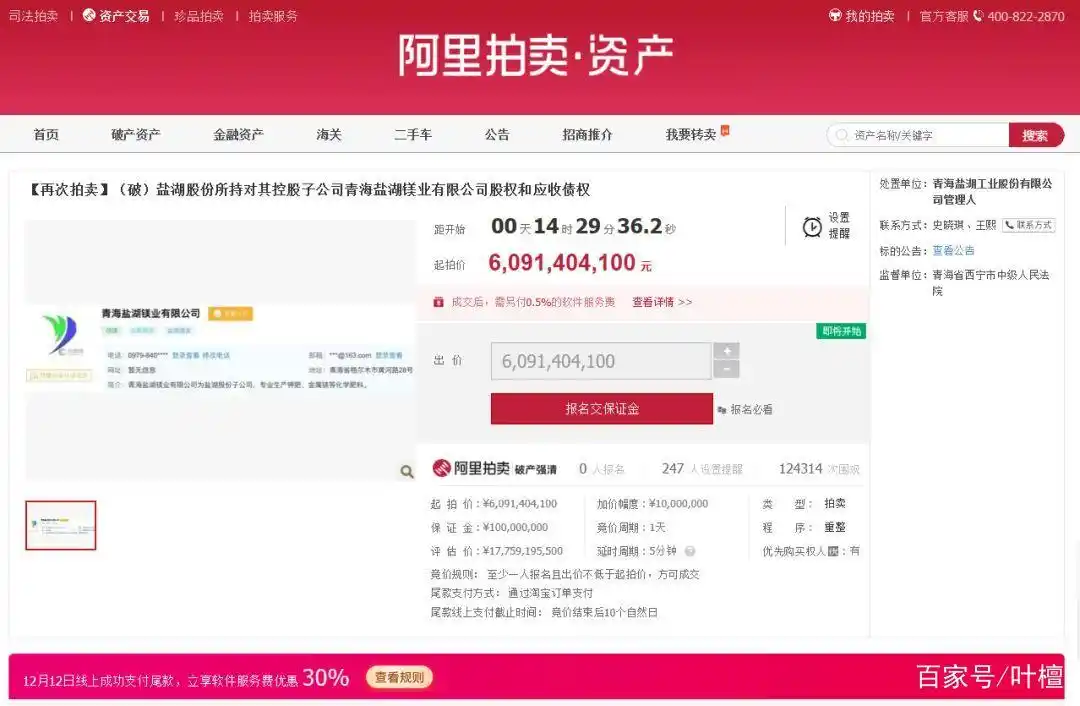This screenshot has height=706, width=1080.
Task: Click the bid amount input field
Action: pos(598,361)
